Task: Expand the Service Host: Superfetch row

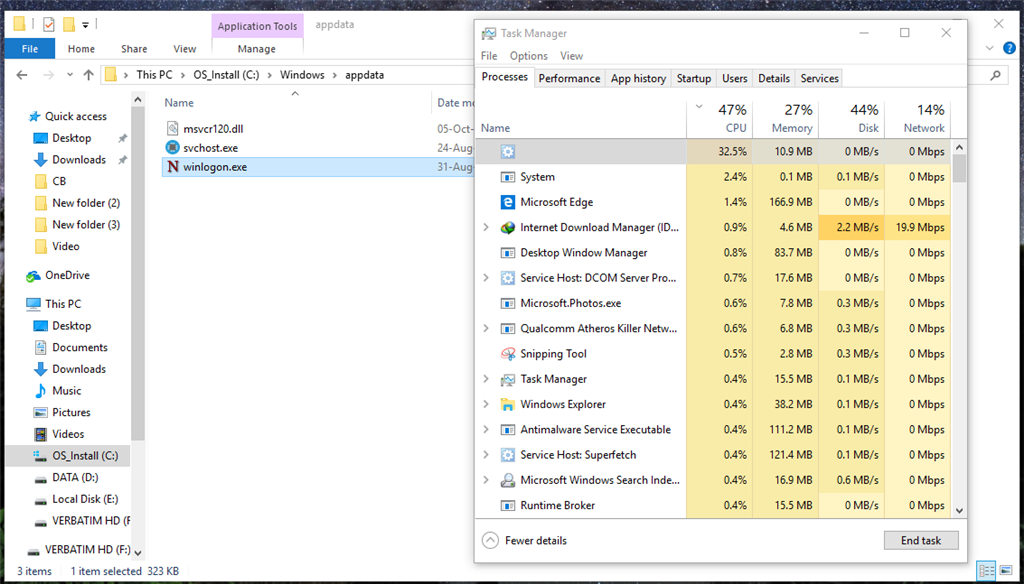Action: [486, 455]
